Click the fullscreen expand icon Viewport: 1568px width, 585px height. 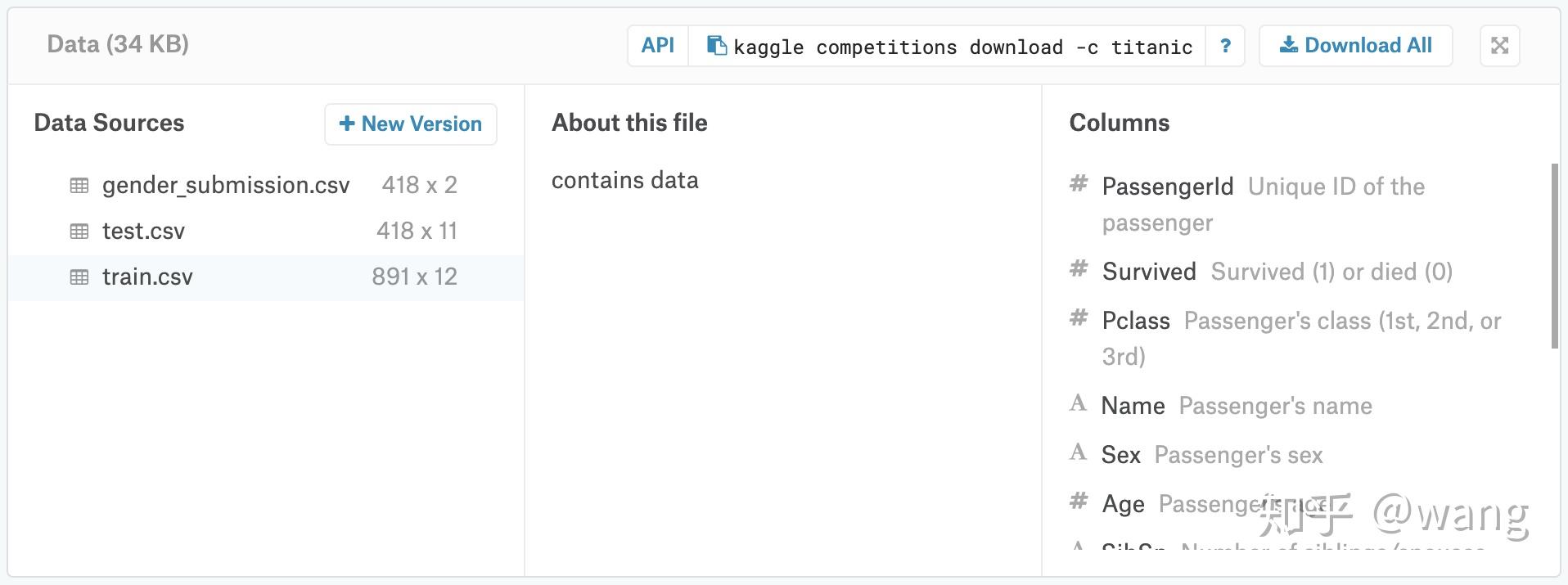click(1499, 46)
